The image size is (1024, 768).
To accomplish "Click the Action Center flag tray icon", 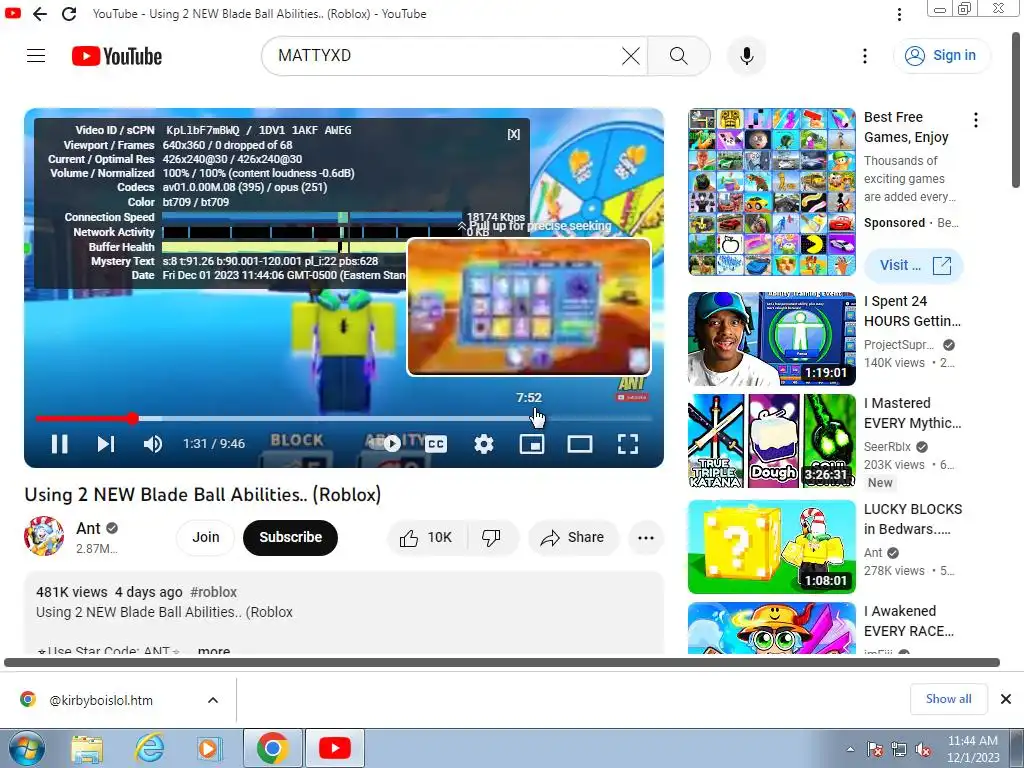I will point(874,750).
